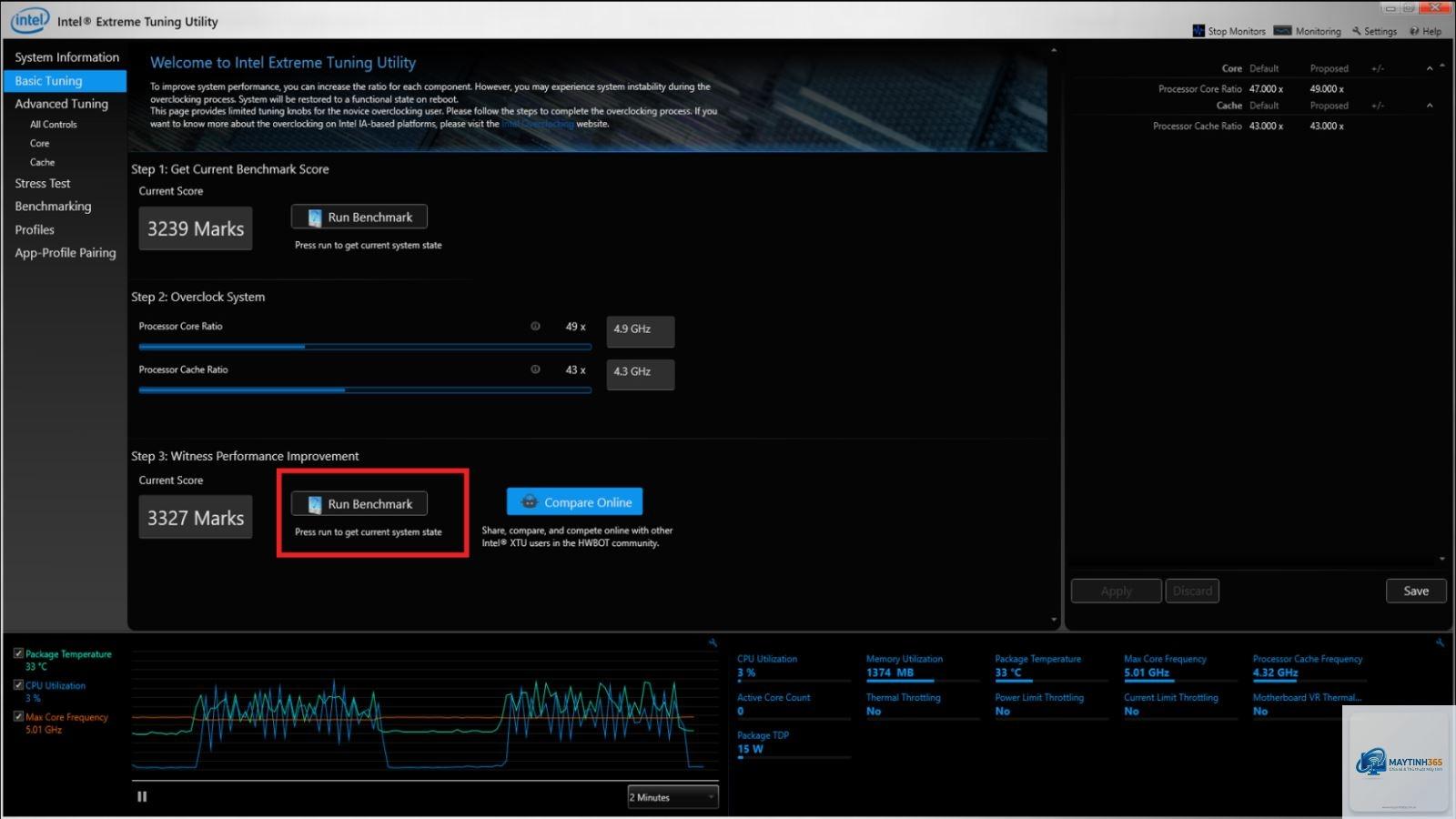1456x819 pixels.
Task: Click the Intel logo in the title bar
Action: coord(29,19)
